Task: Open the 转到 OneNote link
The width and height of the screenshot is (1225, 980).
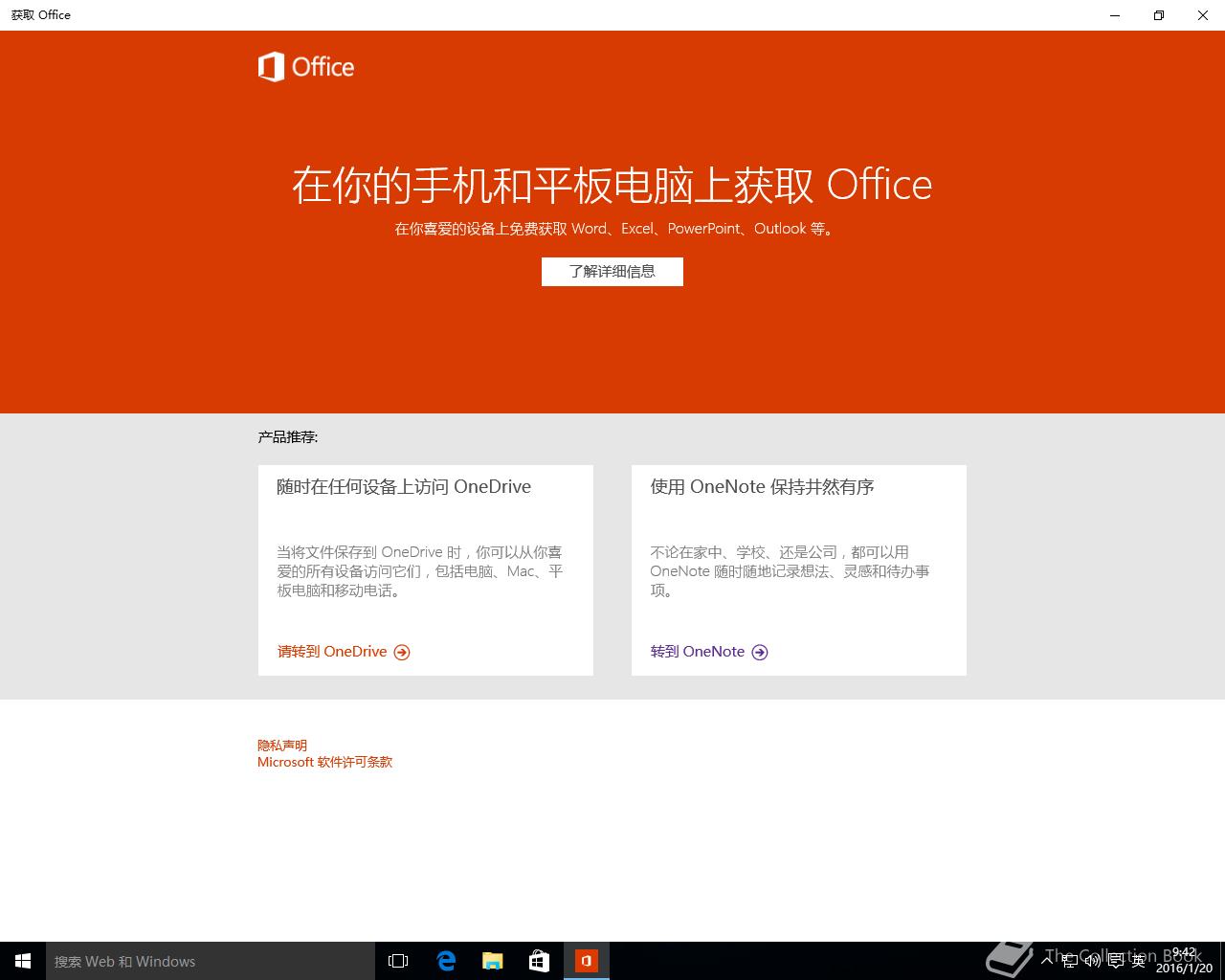Action: (x=698, y=652)
